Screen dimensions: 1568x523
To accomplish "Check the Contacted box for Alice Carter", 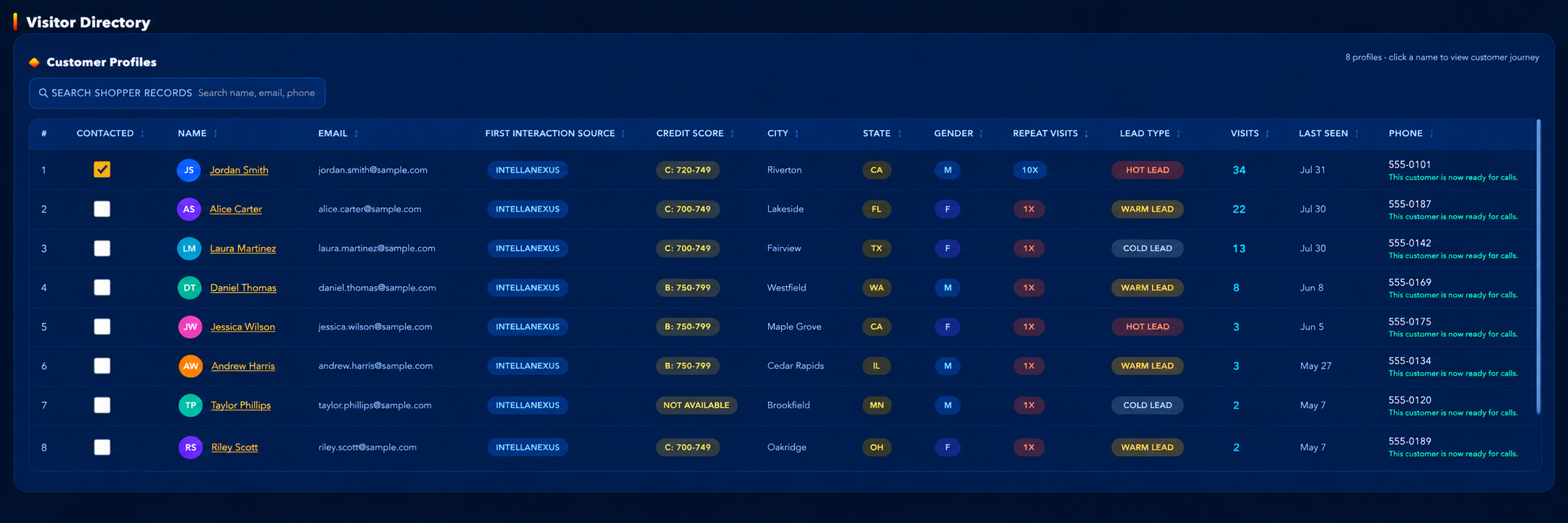I will (102, 209).
